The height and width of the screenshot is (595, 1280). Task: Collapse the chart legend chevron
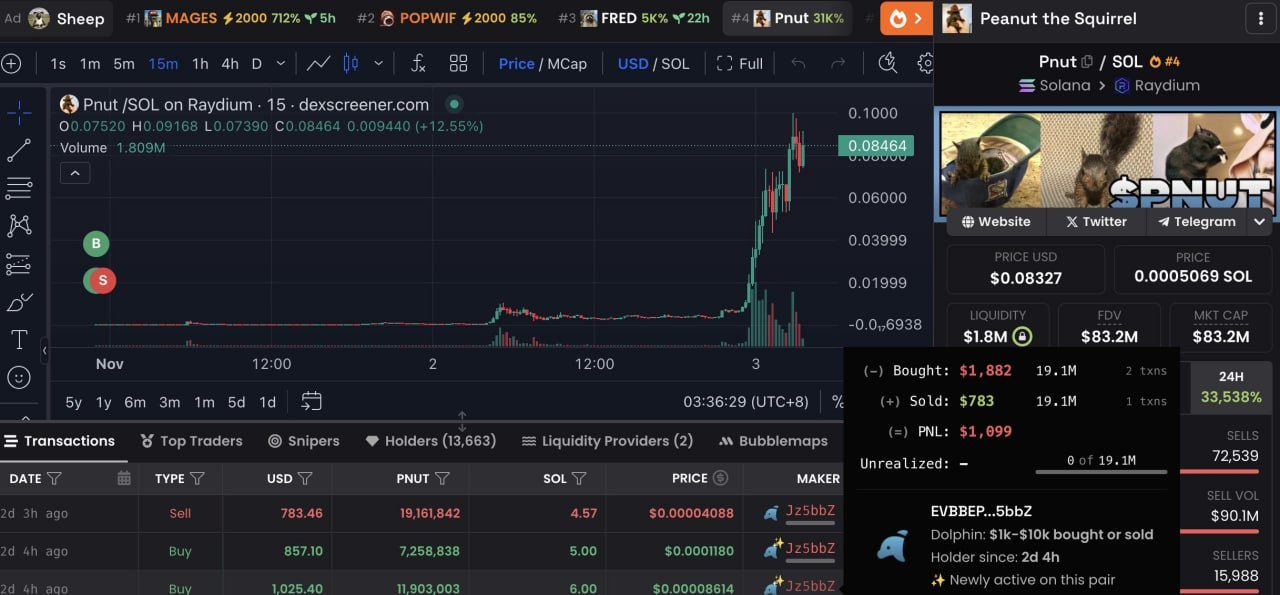pyautogui.click(x=75, y=173)
